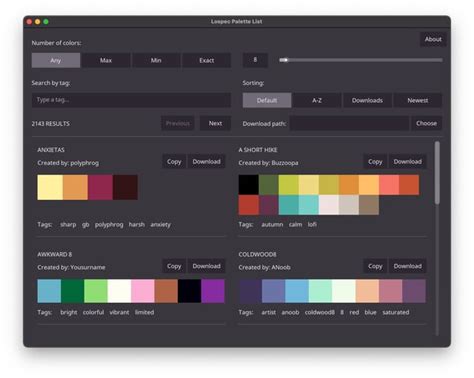This screenshot has width=474, height=378.
Task: Download the A Short Hike palette
Action: click(407, 162)
